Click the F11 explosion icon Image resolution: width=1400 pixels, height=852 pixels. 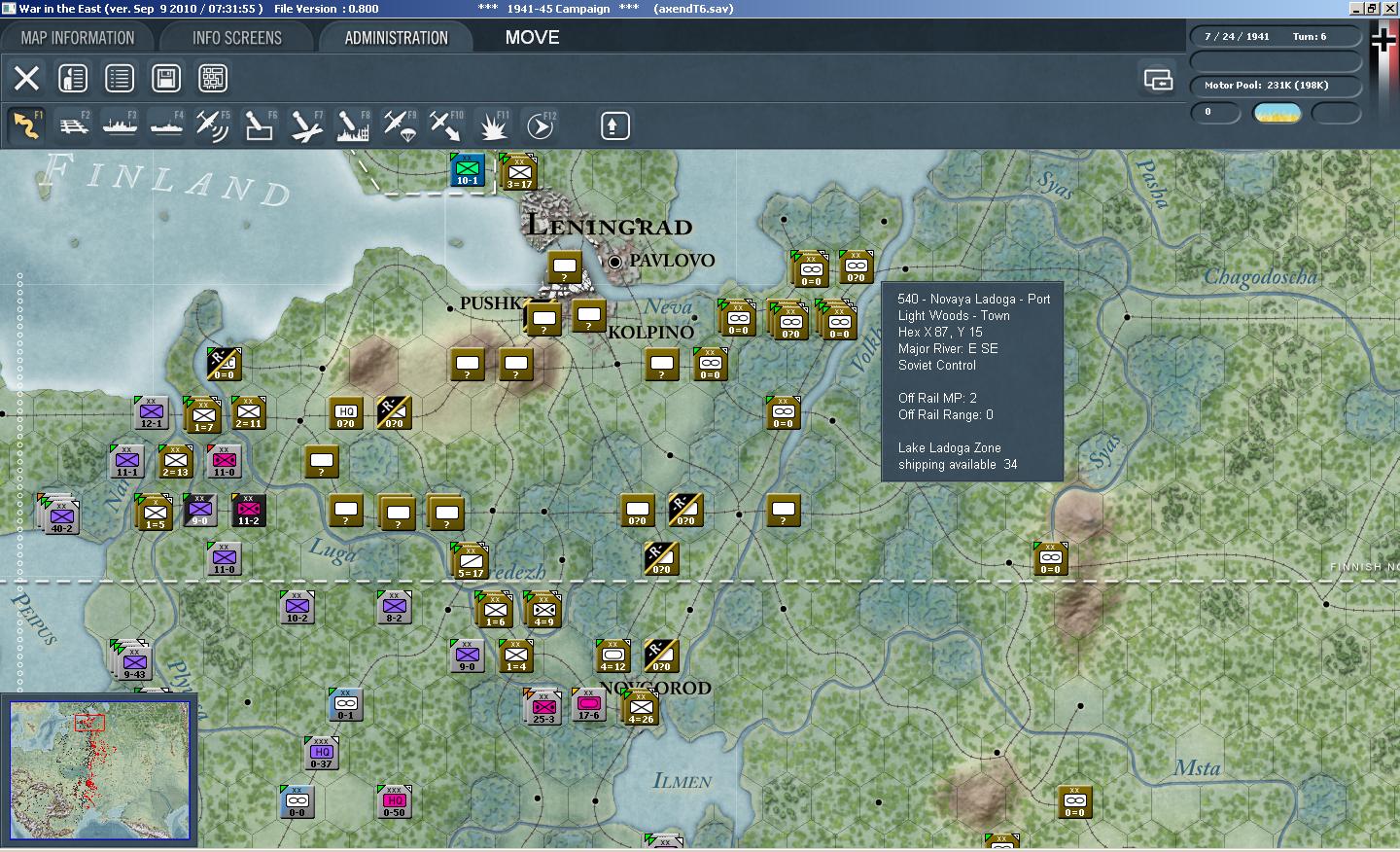click(493, 125)
